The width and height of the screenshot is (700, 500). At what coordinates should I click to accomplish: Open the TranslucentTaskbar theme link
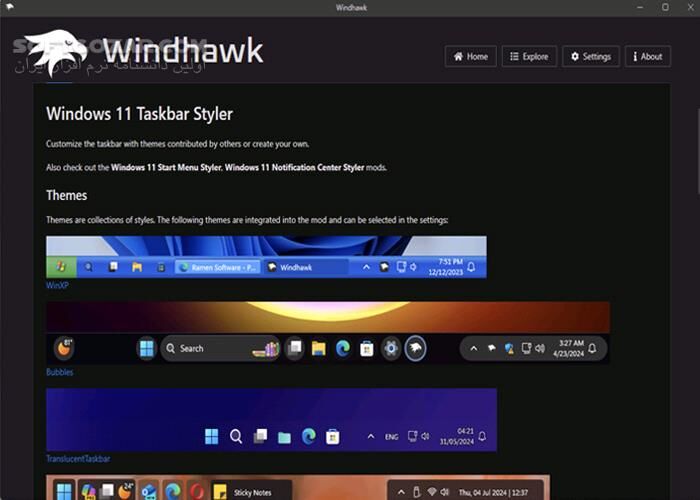click(78, 458)
